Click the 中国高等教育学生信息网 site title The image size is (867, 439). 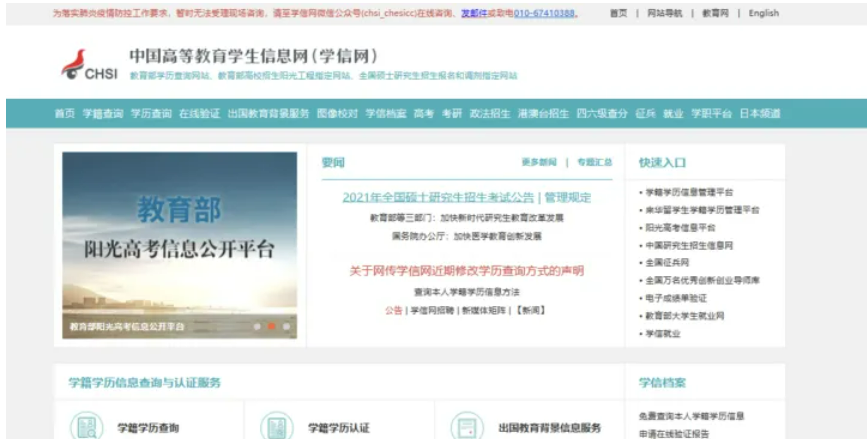coord(254,56)
